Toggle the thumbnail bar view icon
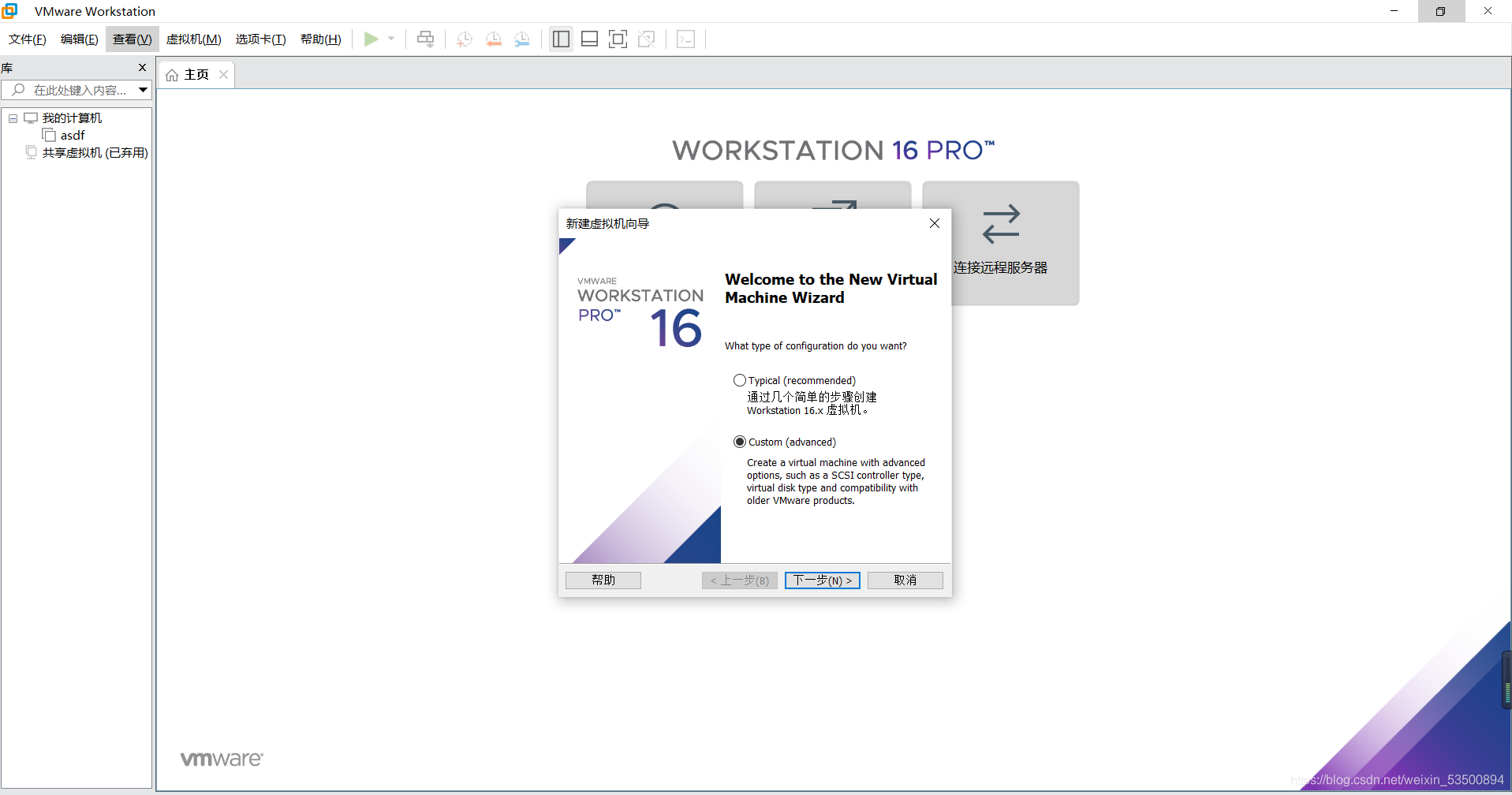The image size is (1512, 795). [x=589, y=39]
